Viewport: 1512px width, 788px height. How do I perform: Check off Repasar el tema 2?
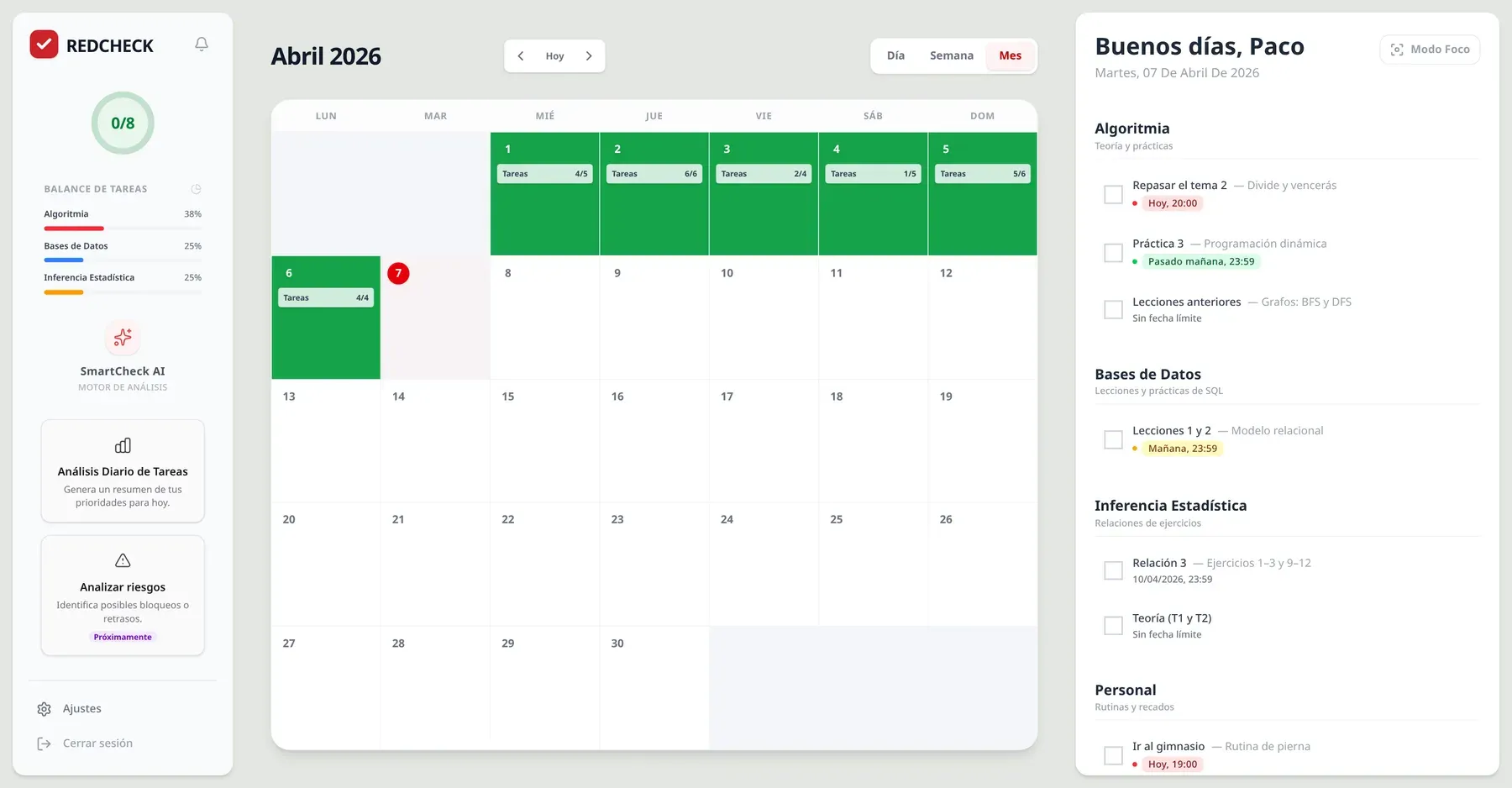point(1113,194)
